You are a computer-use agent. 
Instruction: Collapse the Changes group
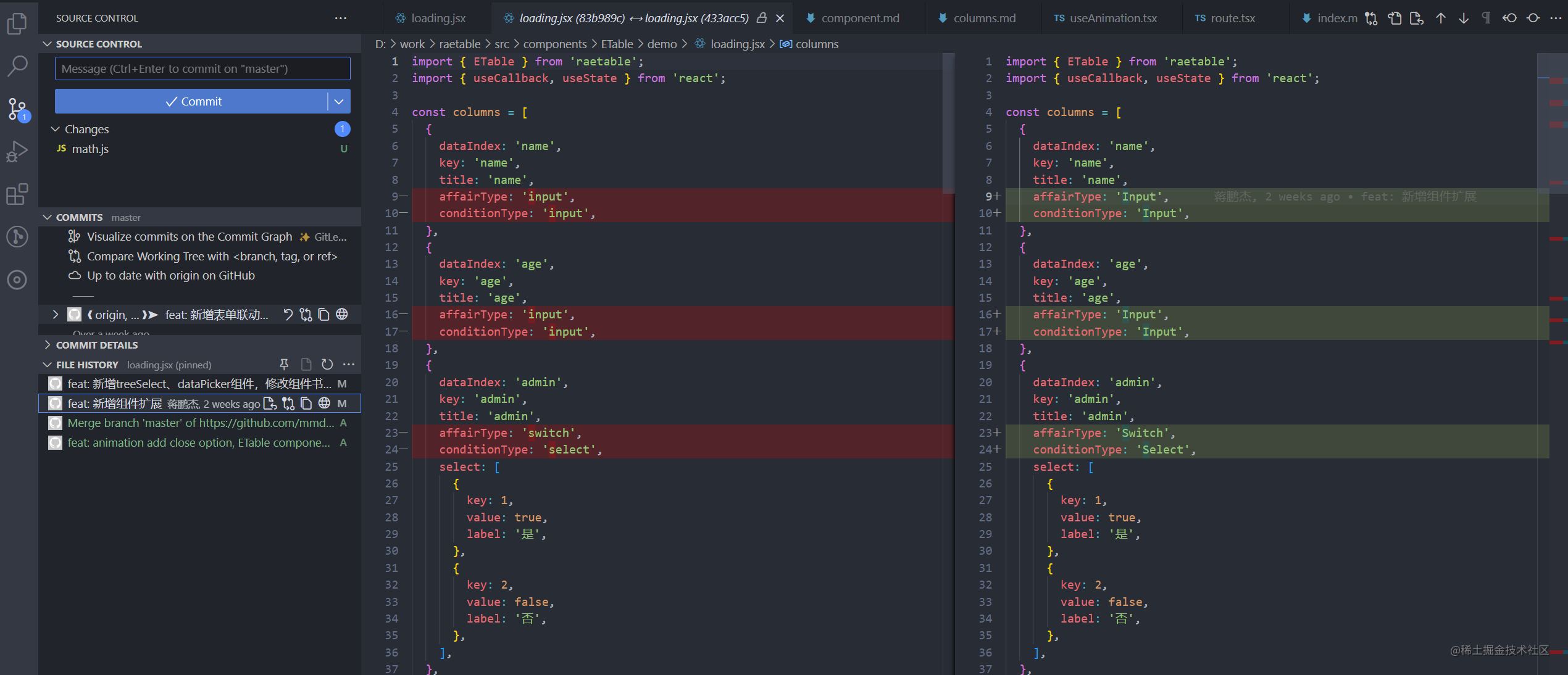click(56, 129)
